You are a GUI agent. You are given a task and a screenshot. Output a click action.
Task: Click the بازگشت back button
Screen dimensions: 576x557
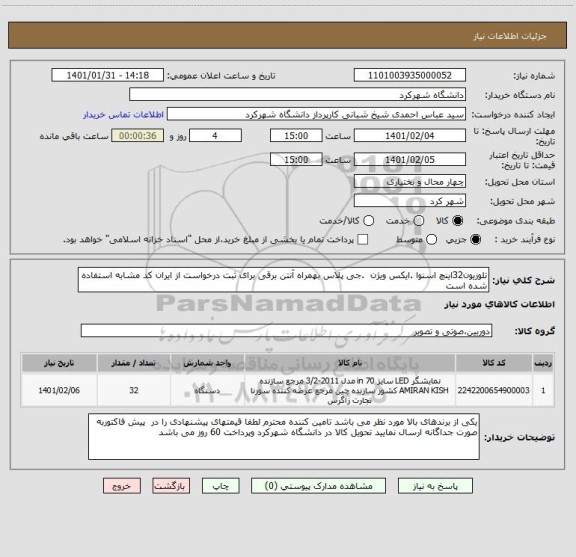point(171,486)
